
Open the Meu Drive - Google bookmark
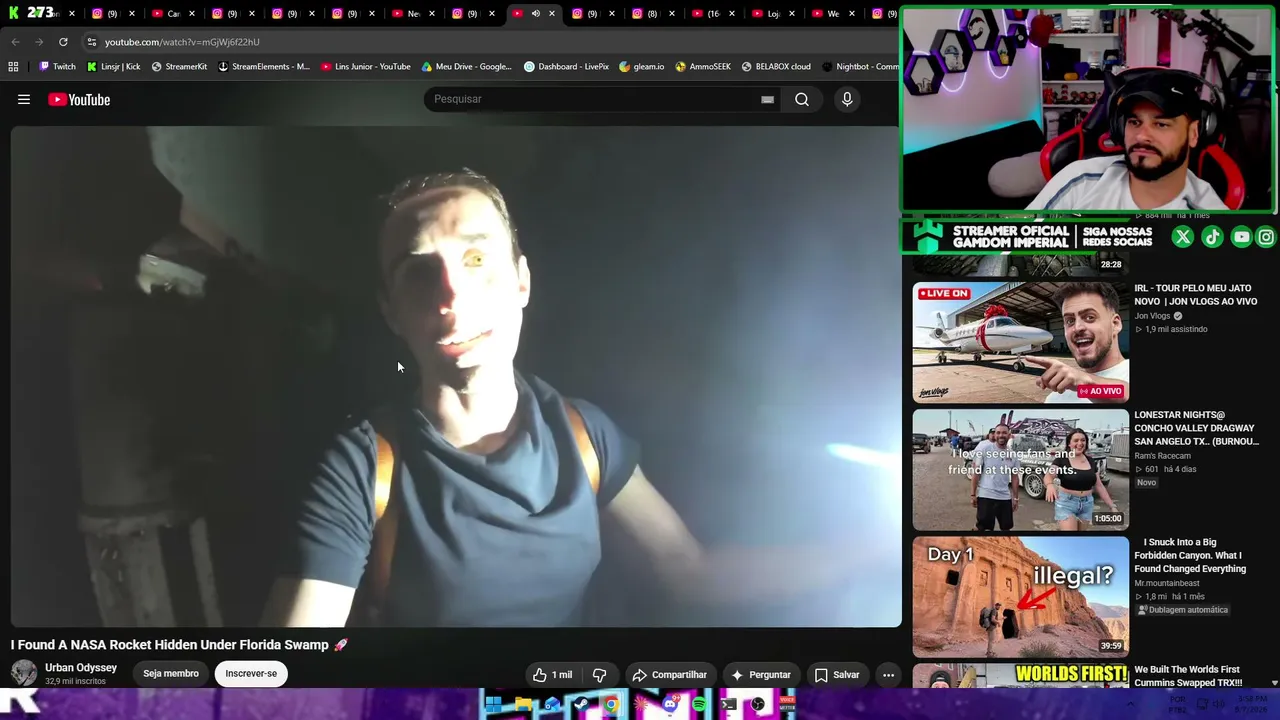pos(466,67)
